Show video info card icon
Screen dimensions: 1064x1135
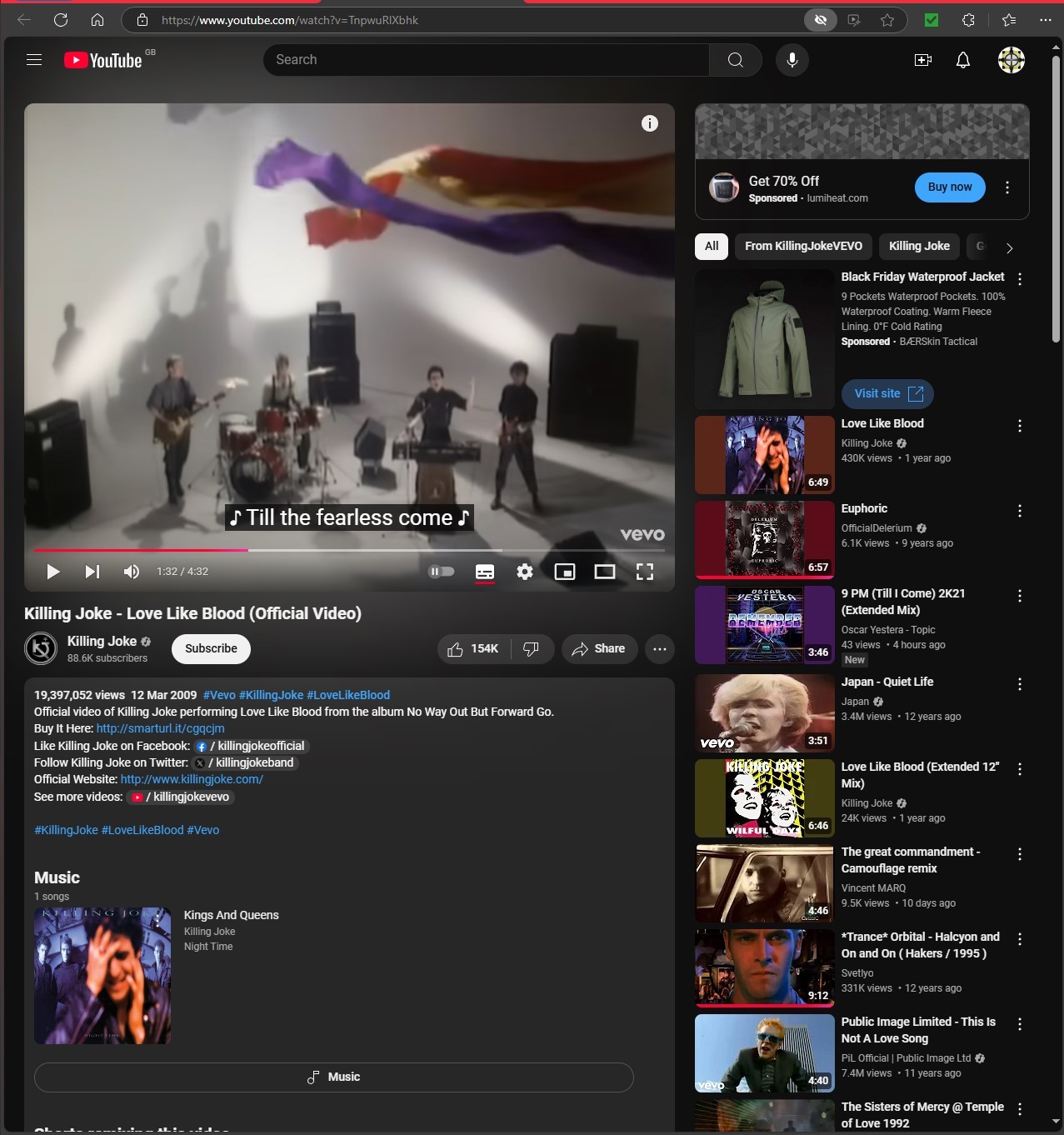(x=650, y=123)
